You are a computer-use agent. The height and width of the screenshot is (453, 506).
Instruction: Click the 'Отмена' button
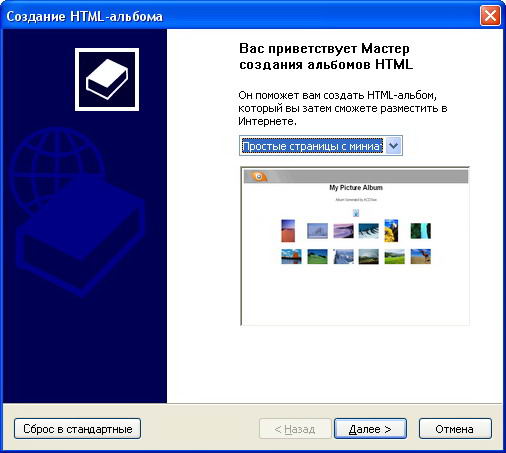(x=455, y=429)
